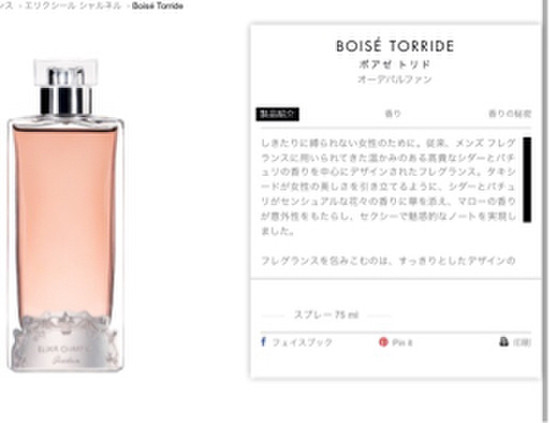The height and width of the screenshot is (423, 550).
Task: Select the 製品紹介 tab
Action: [x=277, y=114]
